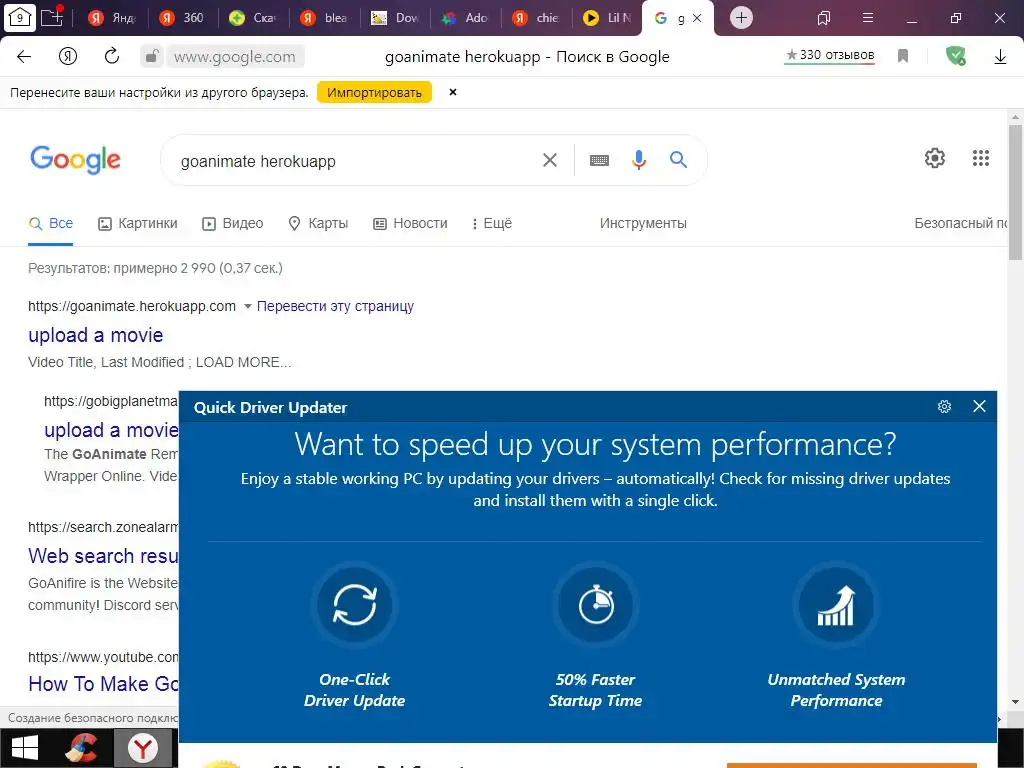Switch to the Скачать tab with the green icon

click(x=253, y=18)
